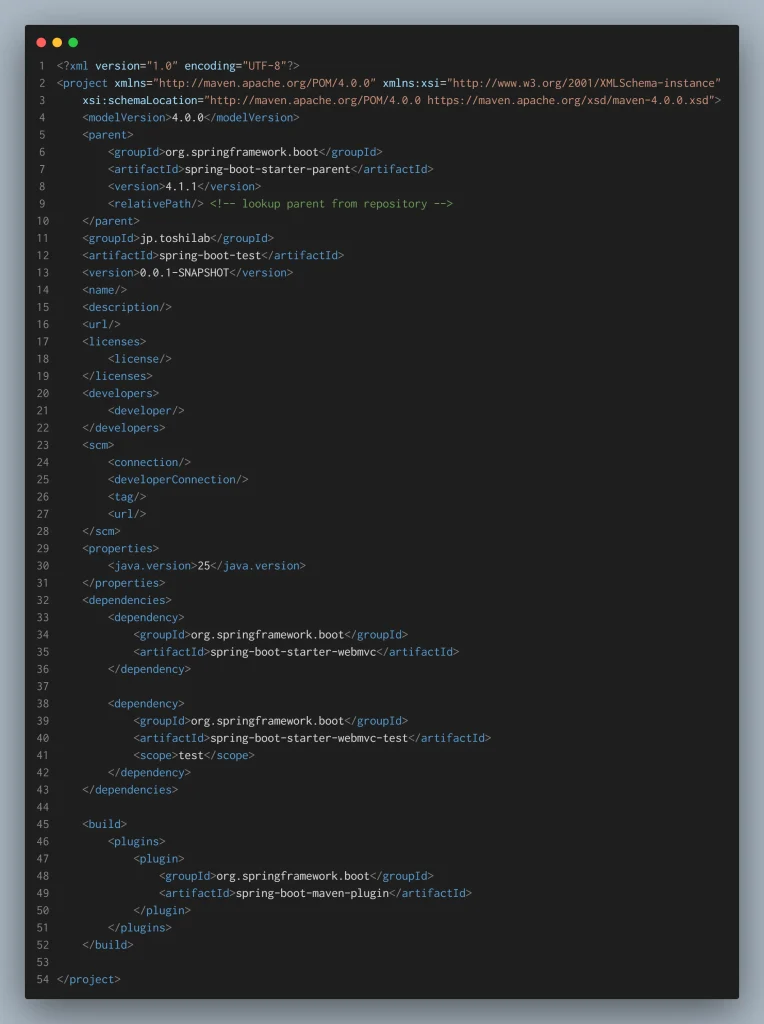
Task: Click the opening <plugins> tag
Action: (x=136, y=842)
